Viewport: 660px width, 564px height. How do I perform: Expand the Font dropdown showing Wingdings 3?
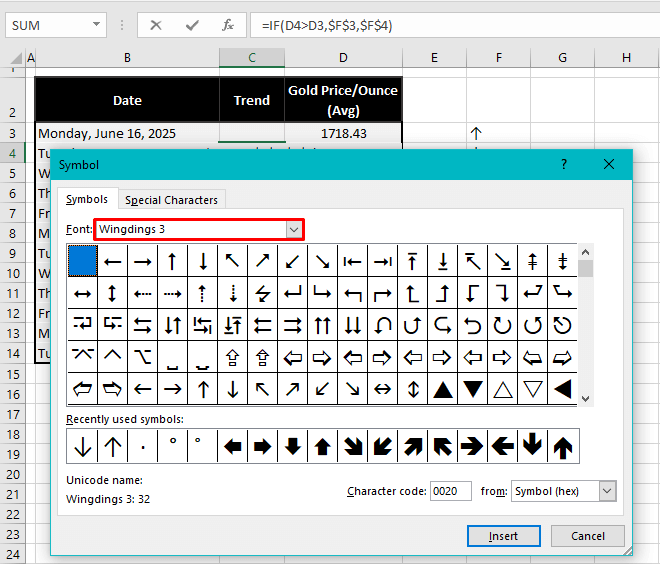(x=293, y=230)
